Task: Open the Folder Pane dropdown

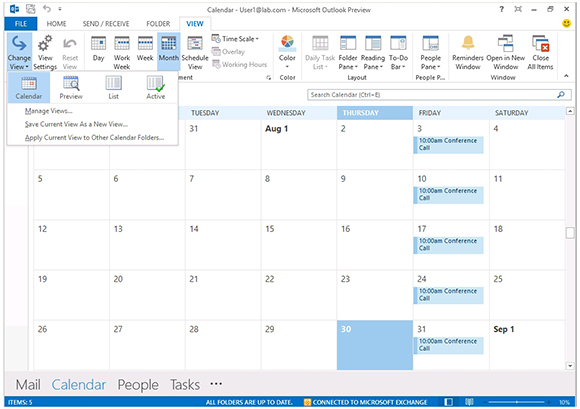Action: (348, 52)
